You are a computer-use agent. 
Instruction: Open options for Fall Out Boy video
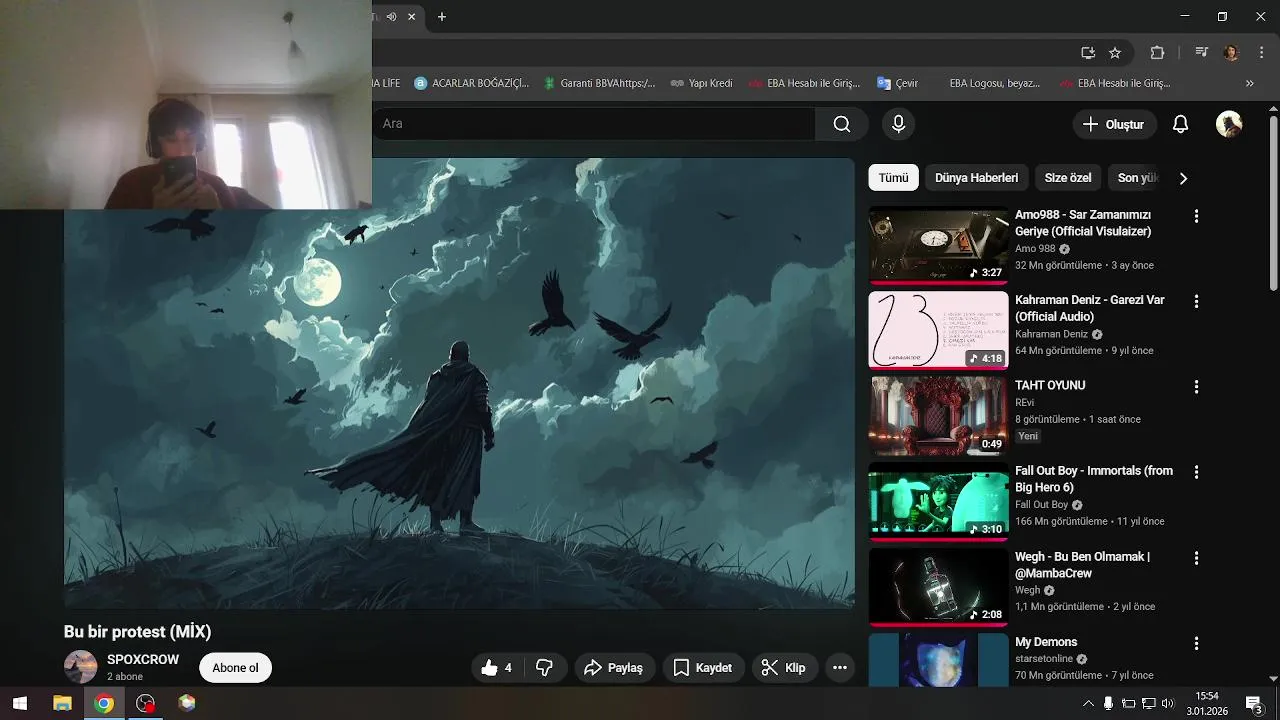1196,472
